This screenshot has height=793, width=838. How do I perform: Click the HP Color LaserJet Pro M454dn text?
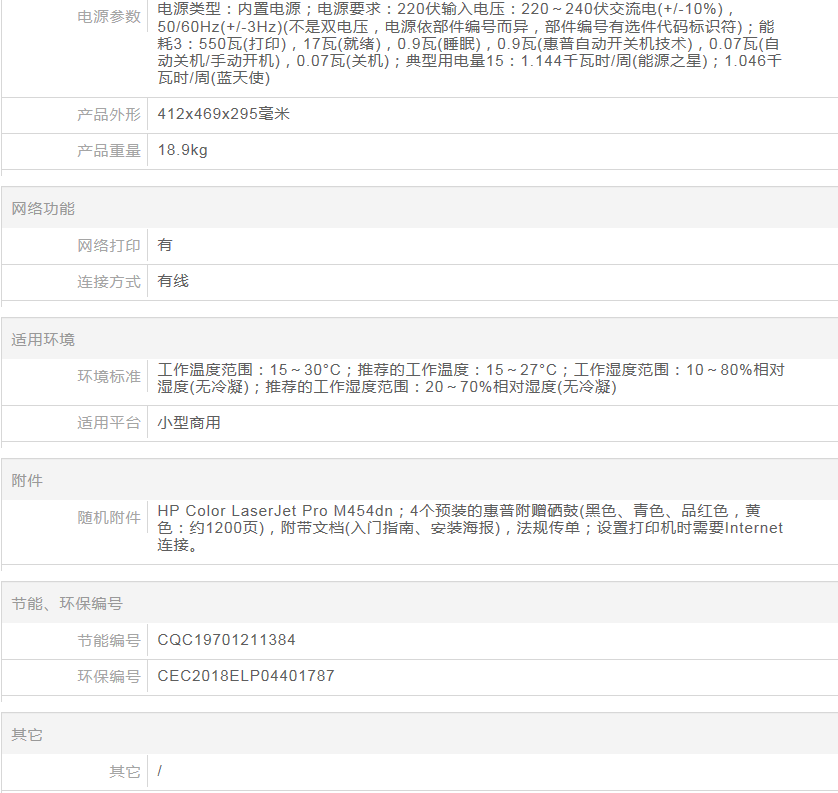pyautogui.click(x=260, y=510)
